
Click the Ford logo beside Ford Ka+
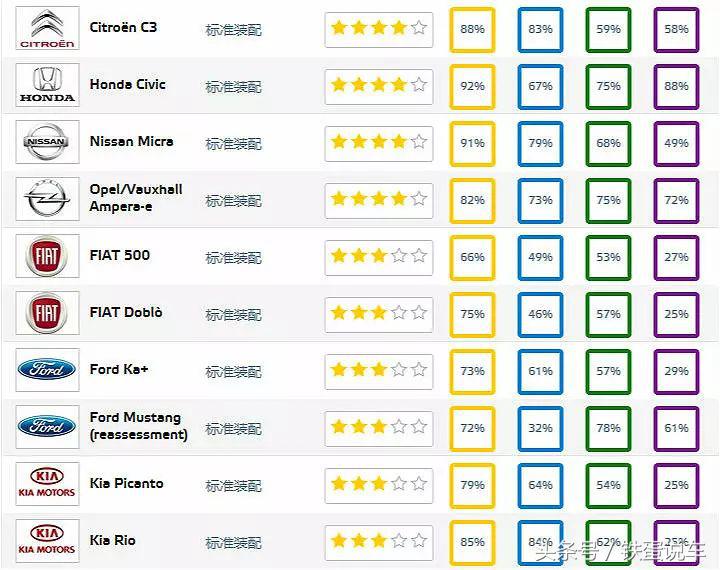pos(47,370)
